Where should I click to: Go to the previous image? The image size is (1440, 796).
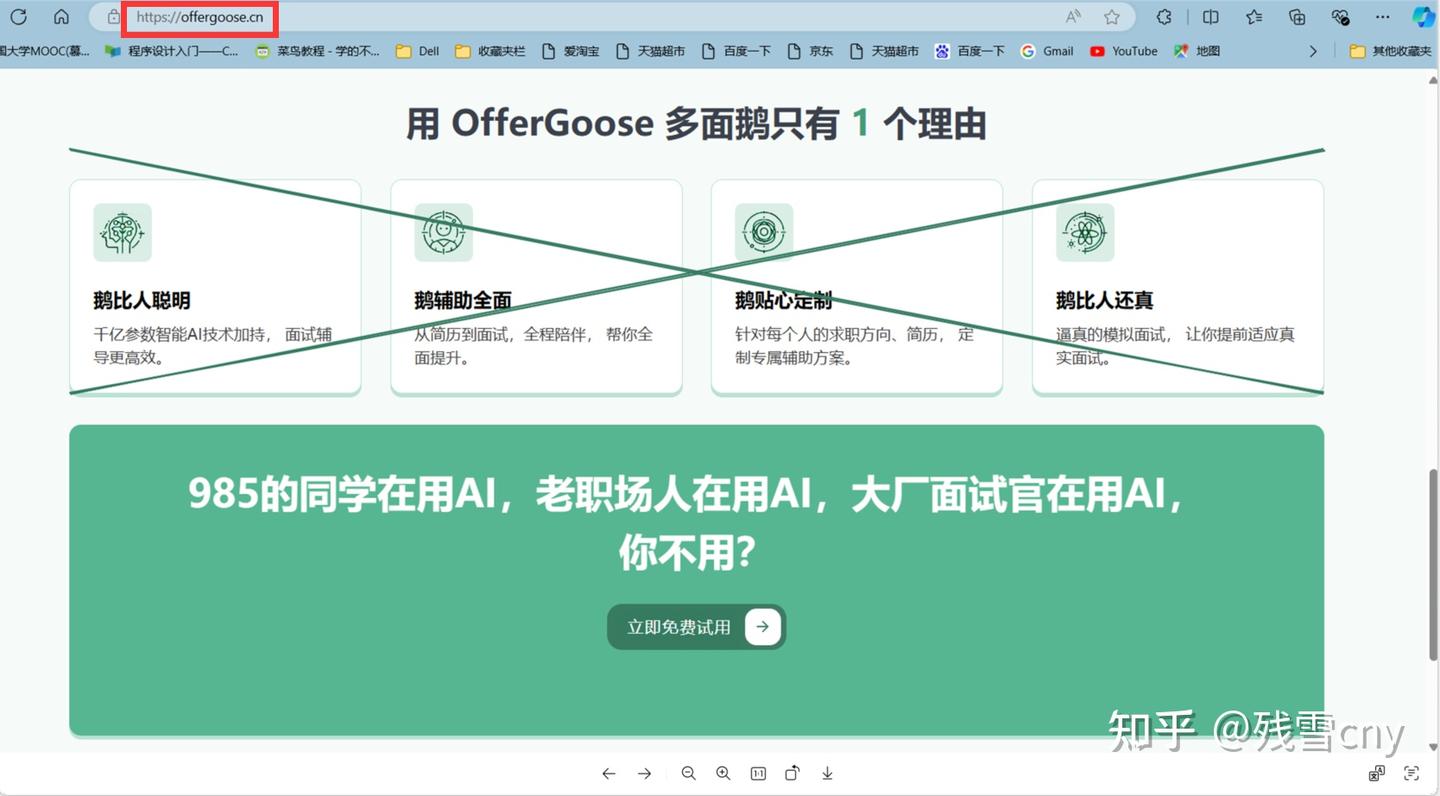pos(608,773)
